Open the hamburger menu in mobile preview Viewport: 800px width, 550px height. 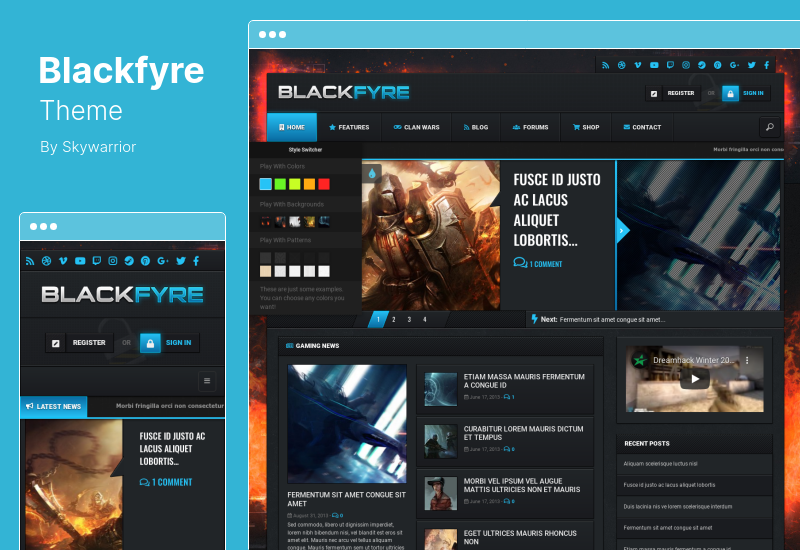coord(207,381)
